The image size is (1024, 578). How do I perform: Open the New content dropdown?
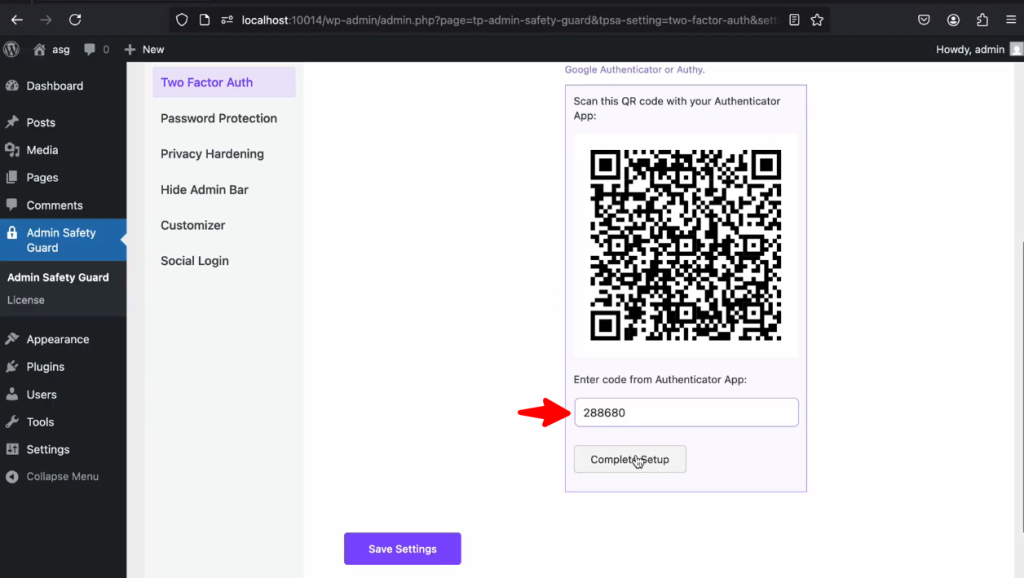pyautogui.click(x=144, y=49)
